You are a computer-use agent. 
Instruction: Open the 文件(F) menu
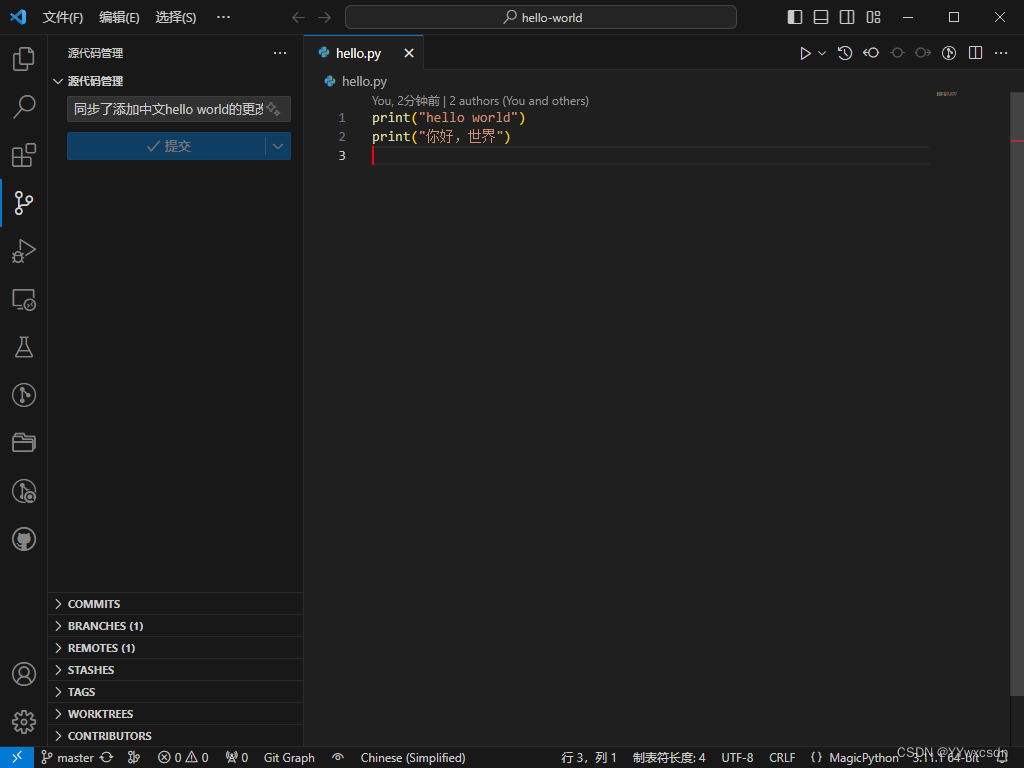point(63,18)
